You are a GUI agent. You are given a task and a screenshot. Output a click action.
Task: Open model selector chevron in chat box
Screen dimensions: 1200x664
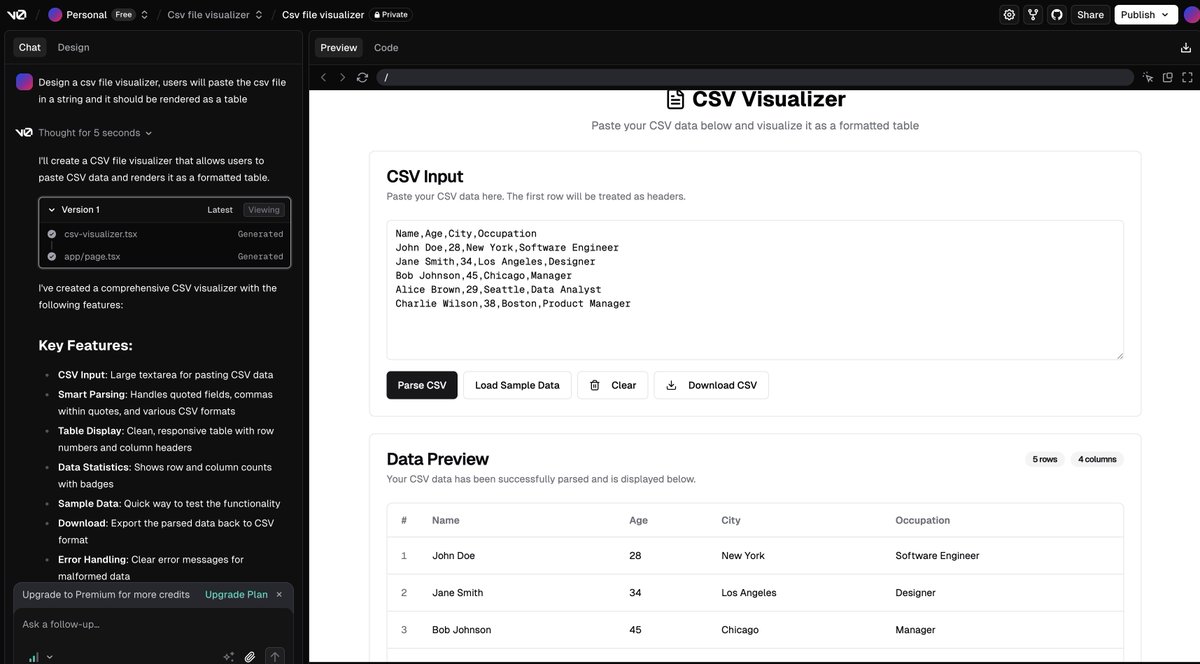[x=50, y=657]
